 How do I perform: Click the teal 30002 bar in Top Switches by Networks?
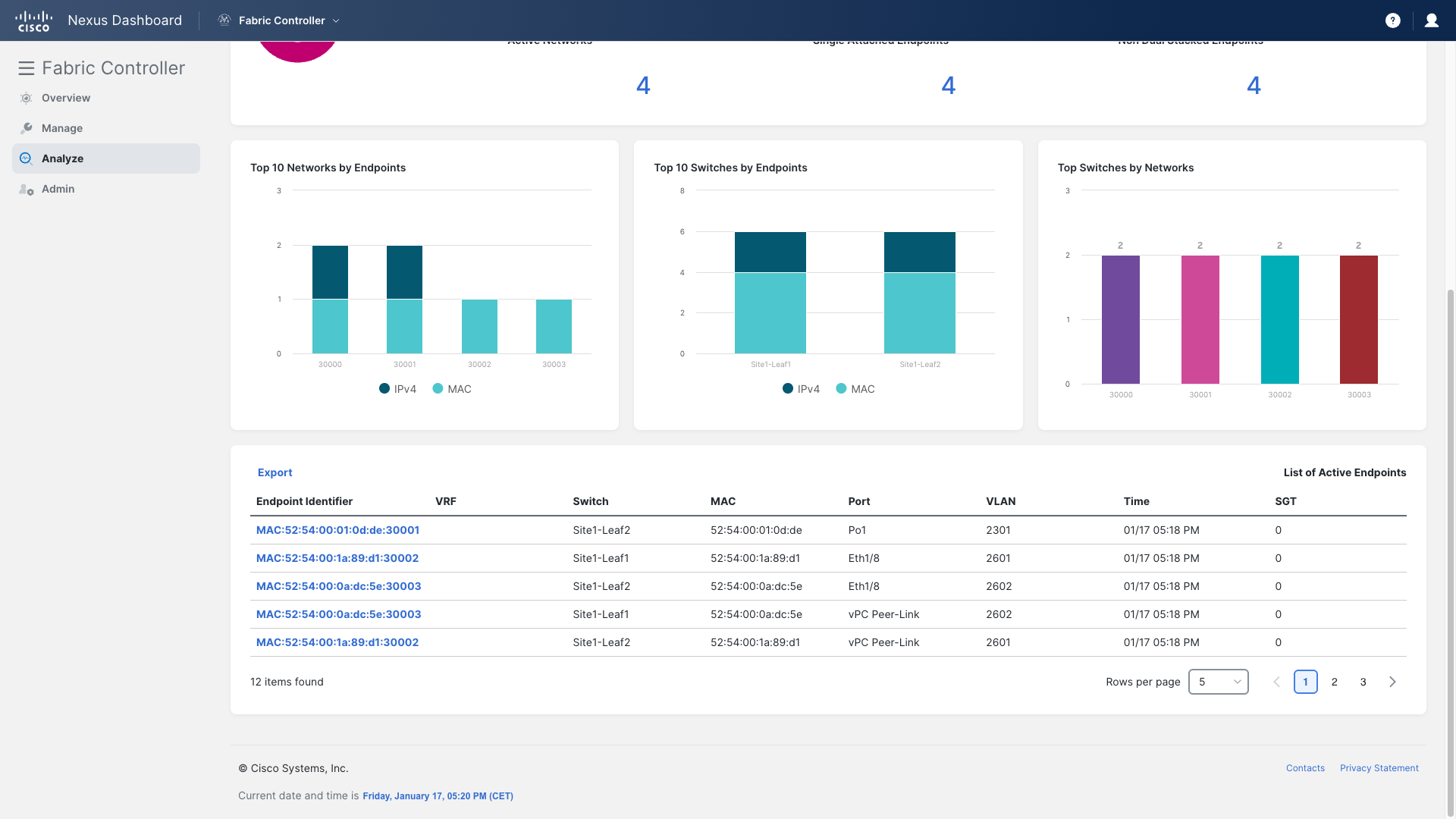click(x=1280, y=319)
